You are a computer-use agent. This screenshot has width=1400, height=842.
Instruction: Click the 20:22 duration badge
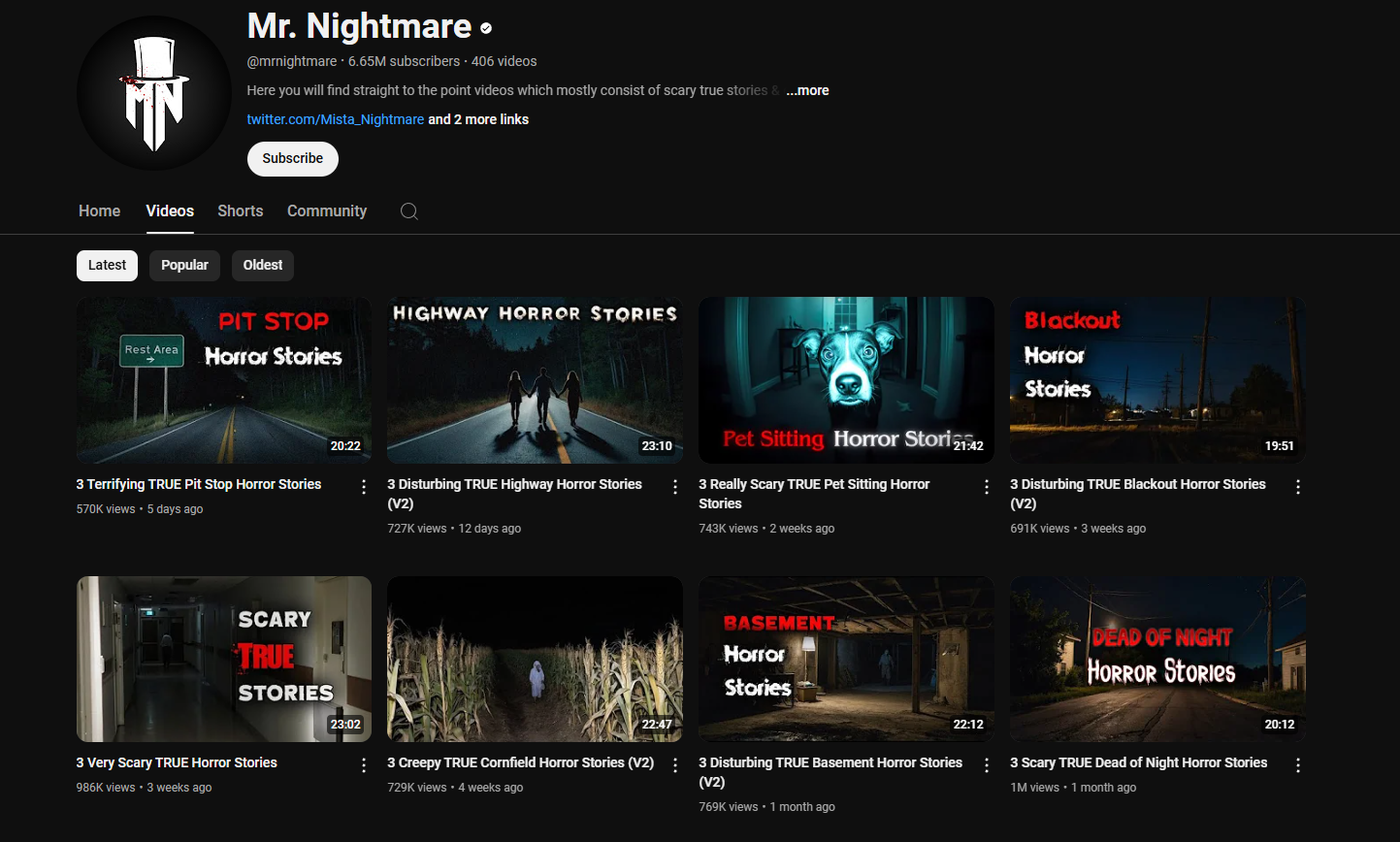tap(345, 446)
